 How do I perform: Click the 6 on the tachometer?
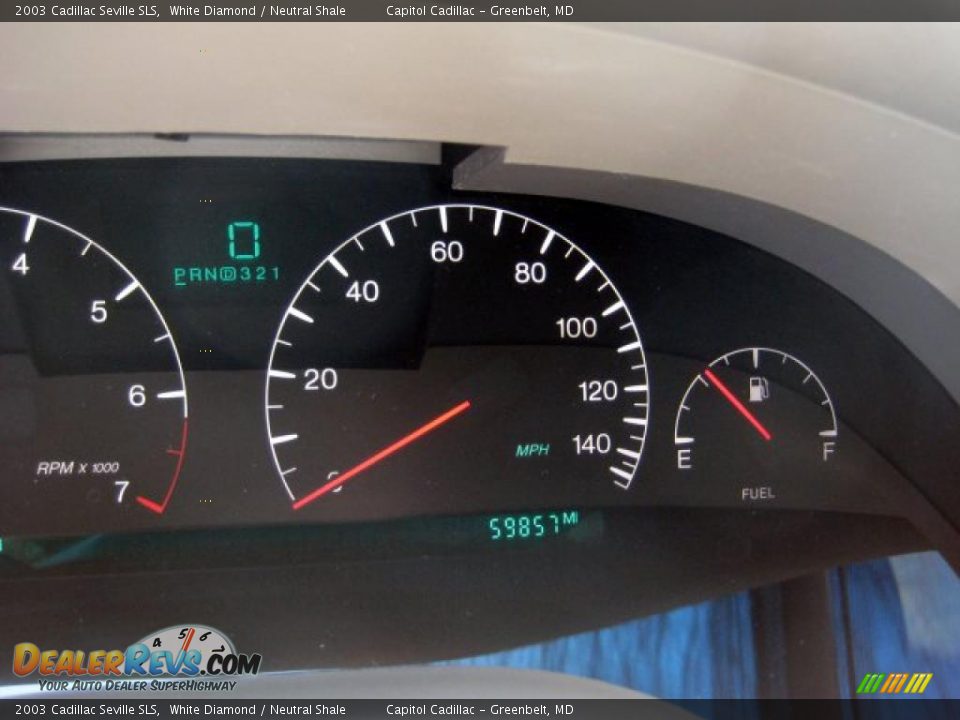coord(137,396)
